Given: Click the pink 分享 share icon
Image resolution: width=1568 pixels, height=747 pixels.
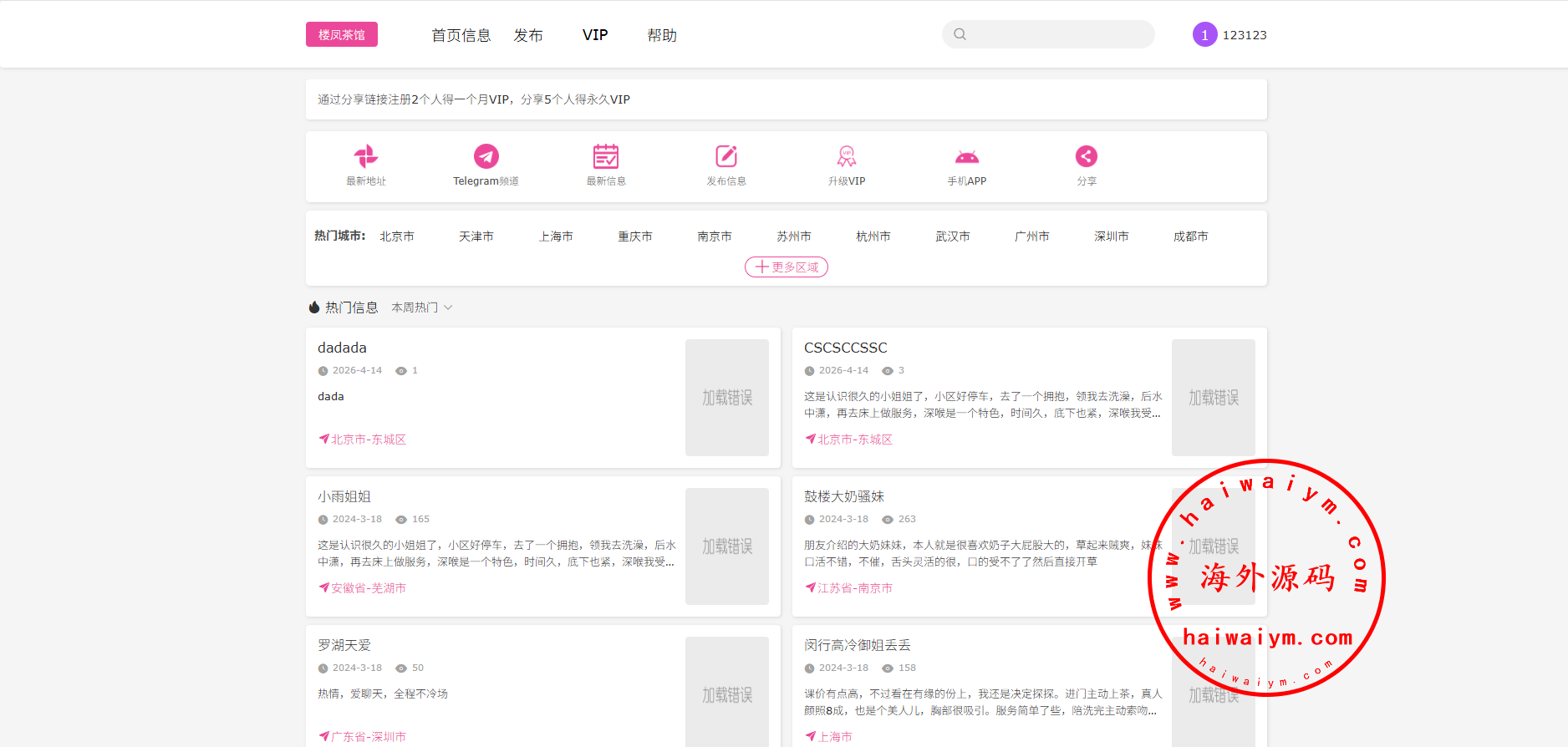Looking at the screenshot, I should pos(1086,156).
